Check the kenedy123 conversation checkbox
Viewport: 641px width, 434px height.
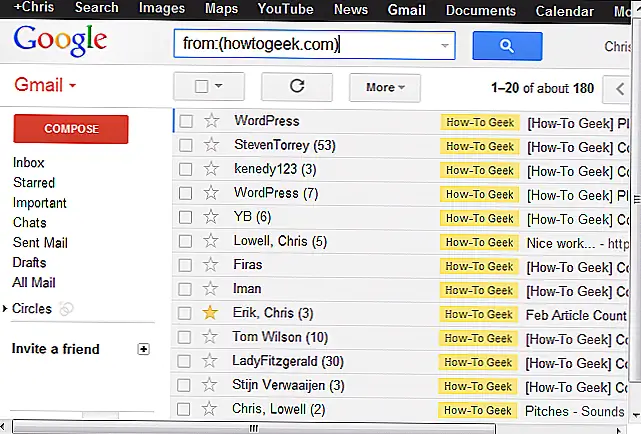185,169
